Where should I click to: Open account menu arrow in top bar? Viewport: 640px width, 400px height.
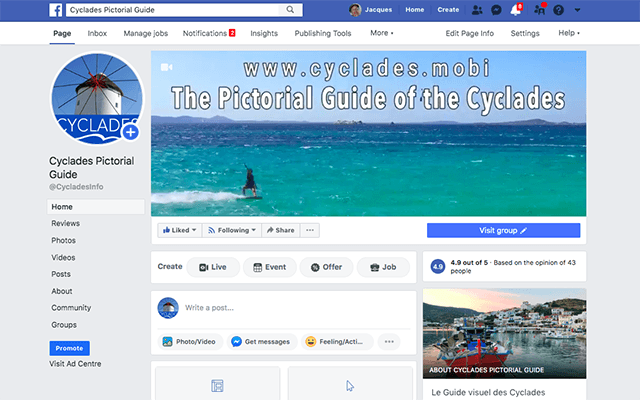pyautogui.click(x=577, y=10)
